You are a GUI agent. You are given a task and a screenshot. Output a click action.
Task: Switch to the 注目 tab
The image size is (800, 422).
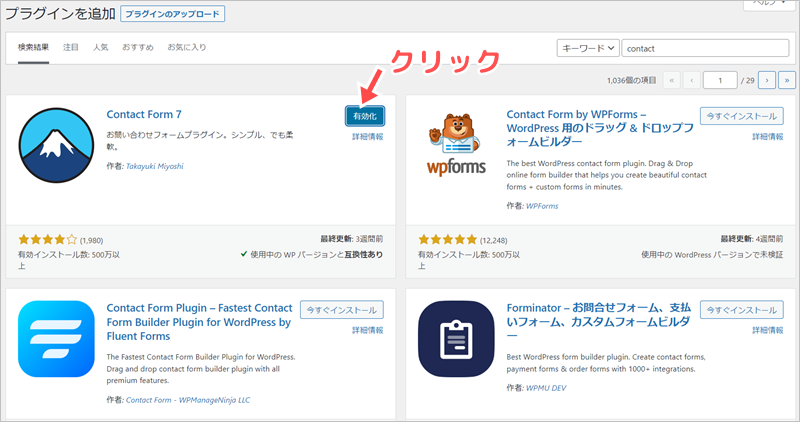pos(71,47)
